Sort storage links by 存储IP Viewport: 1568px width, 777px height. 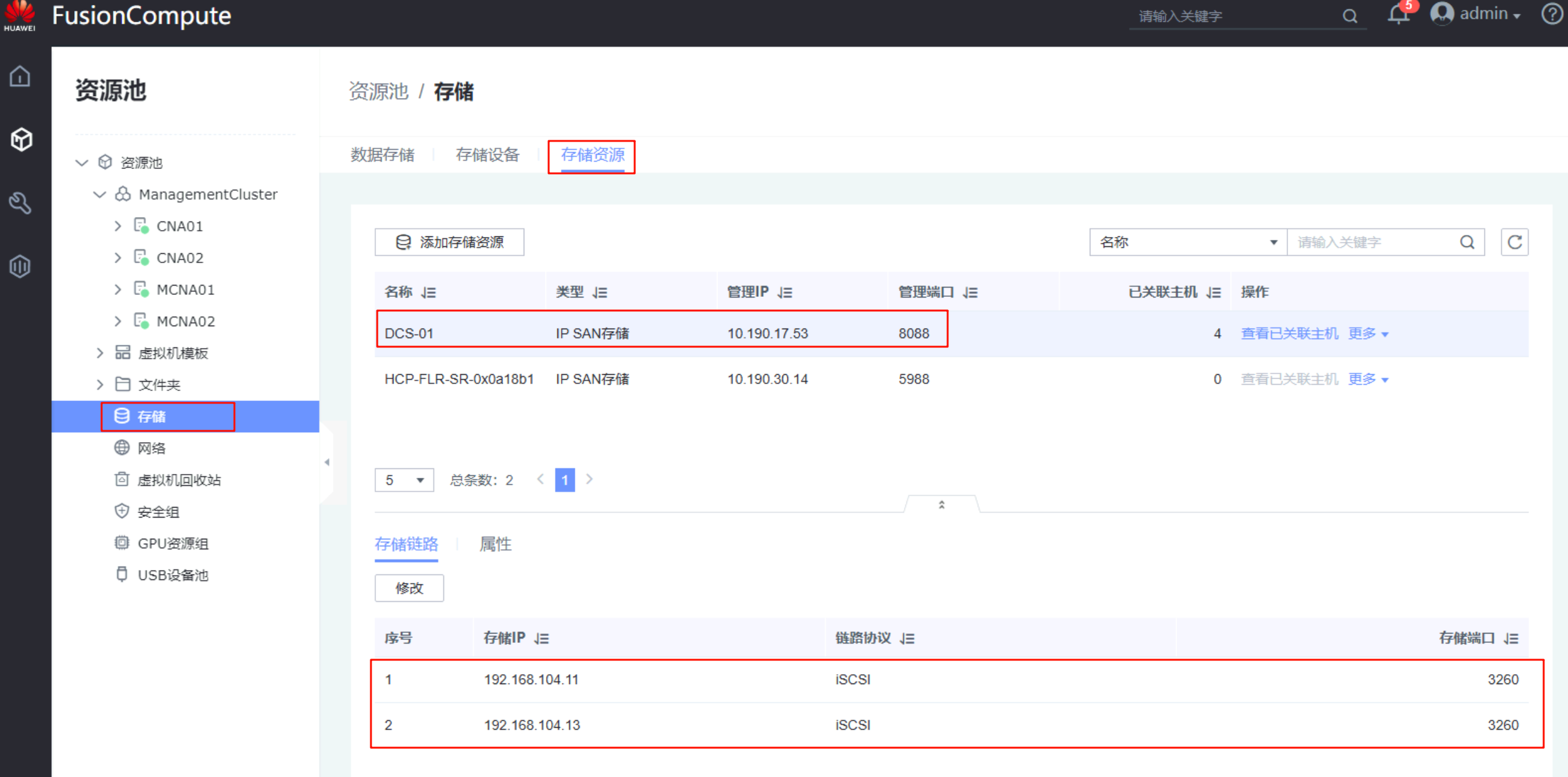click(x=542, y=639)
